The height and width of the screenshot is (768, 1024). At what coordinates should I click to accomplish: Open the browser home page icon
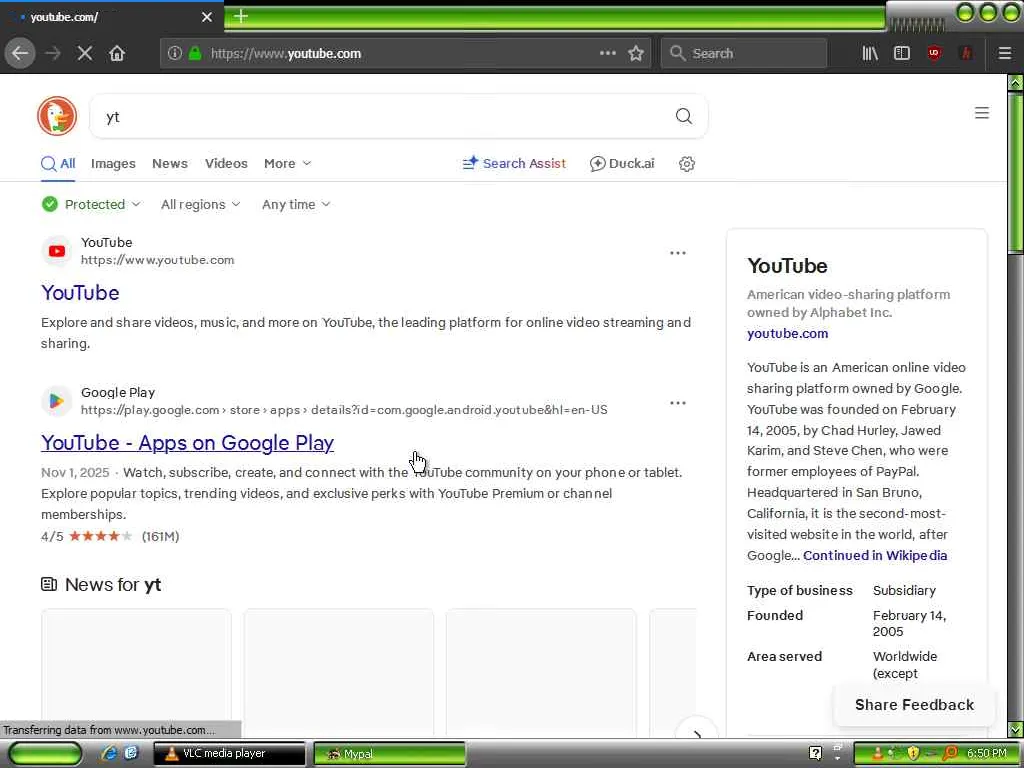pos(117,54)
